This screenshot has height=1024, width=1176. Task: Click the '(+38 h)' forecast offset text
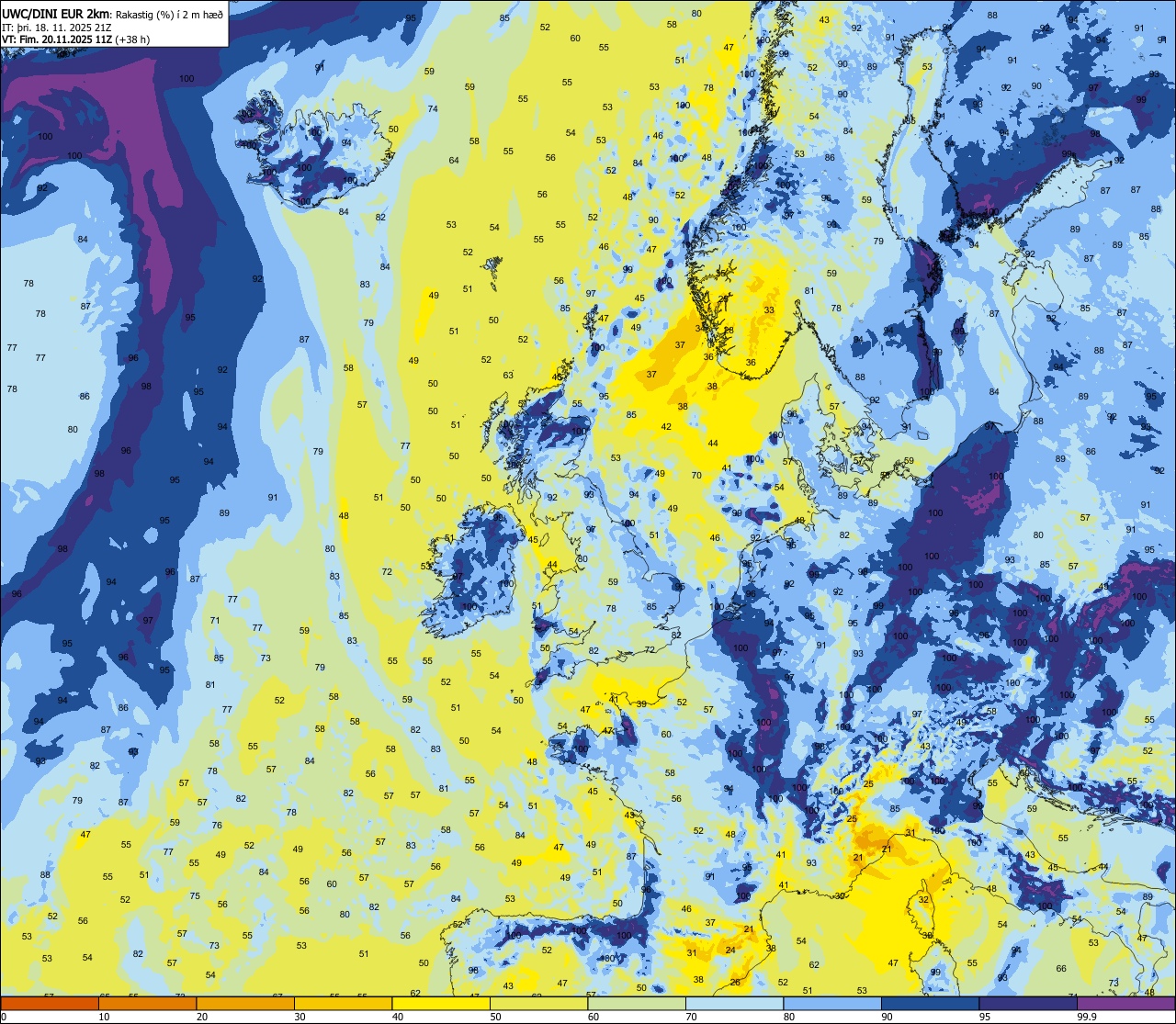click(133, 39)
